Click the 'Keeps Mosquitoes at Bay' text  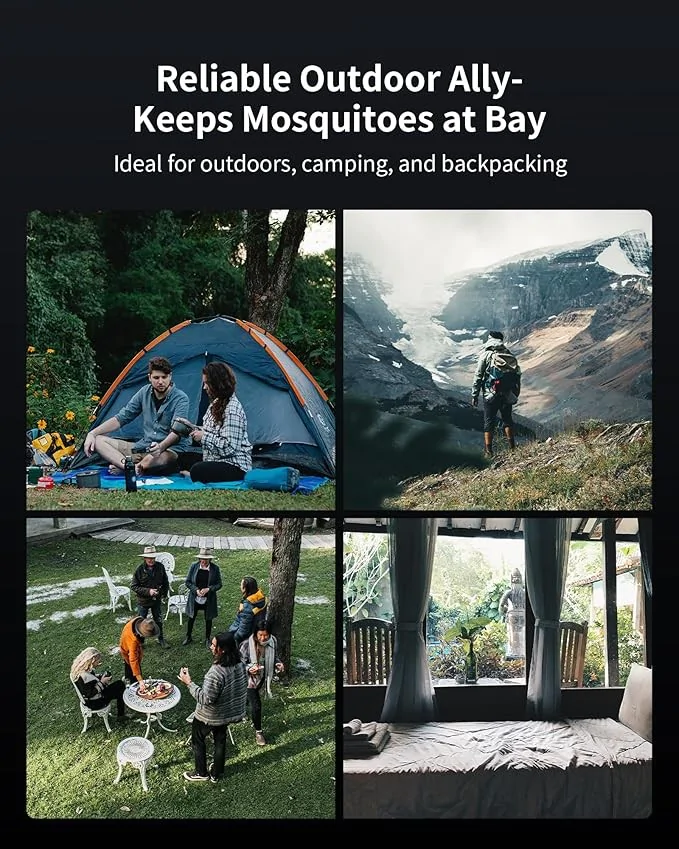[340, 120]
